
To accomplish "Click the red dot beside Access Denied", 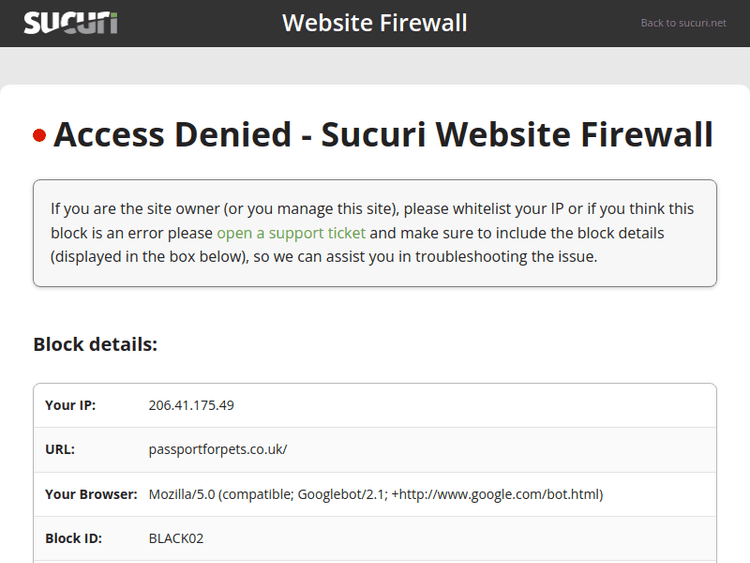I will (40, 136).
